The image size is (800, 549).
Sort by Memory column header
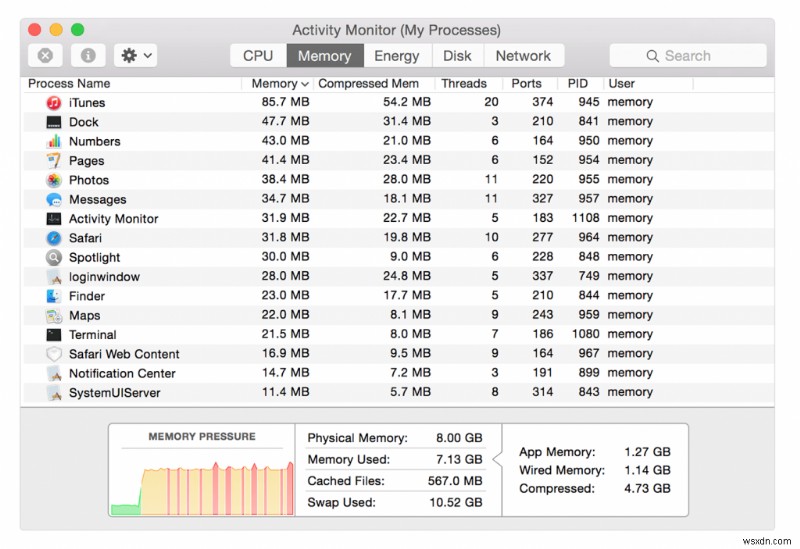coord(274,84)
